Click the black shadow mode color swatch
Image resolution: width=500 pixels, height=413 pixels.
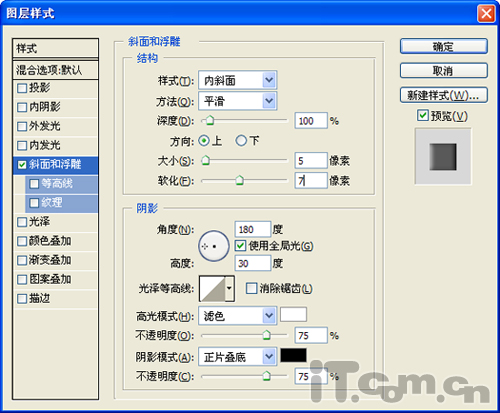coord(293,355)
